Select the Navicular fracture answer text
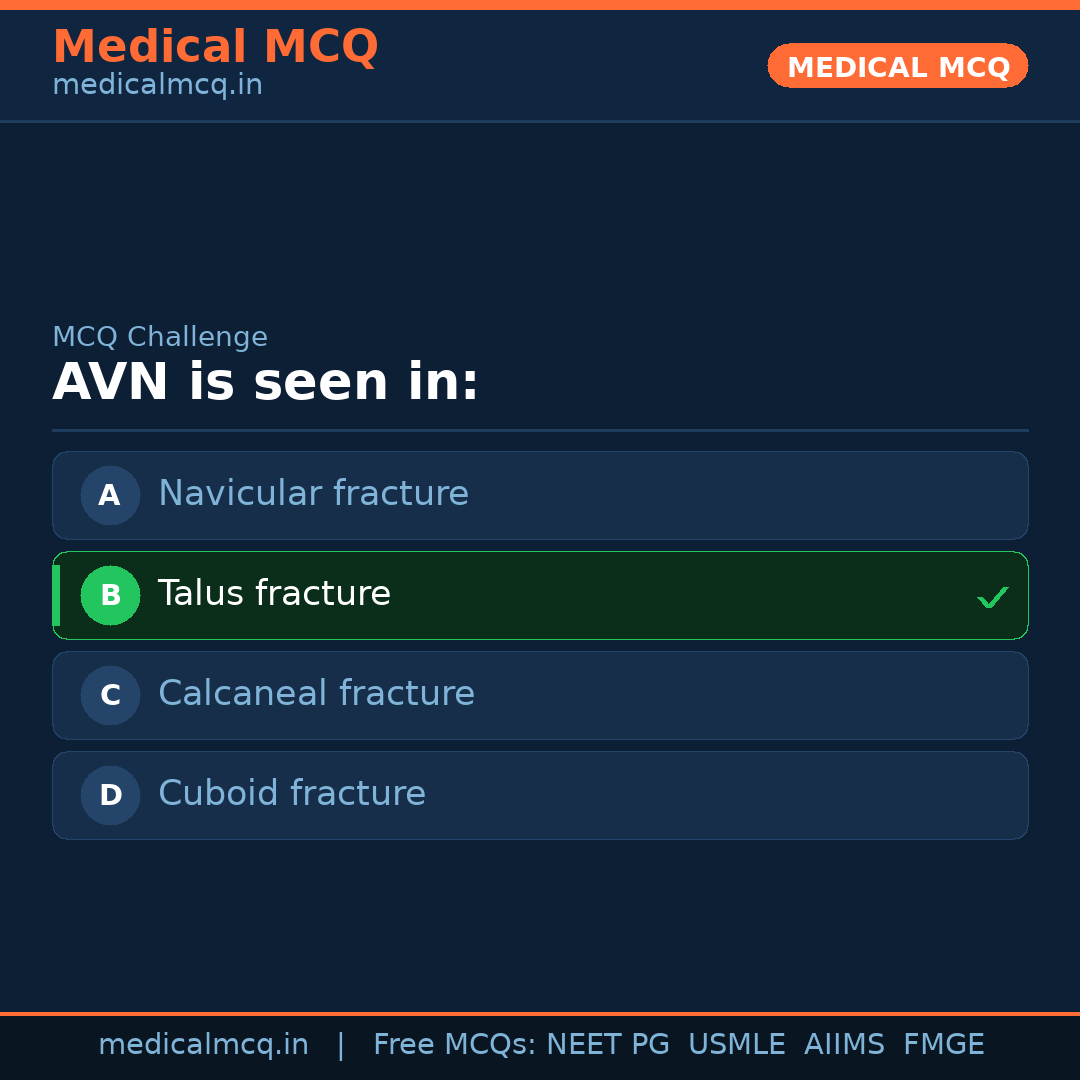Screen dimensions: 1080x1080 [x=313, y=494]
